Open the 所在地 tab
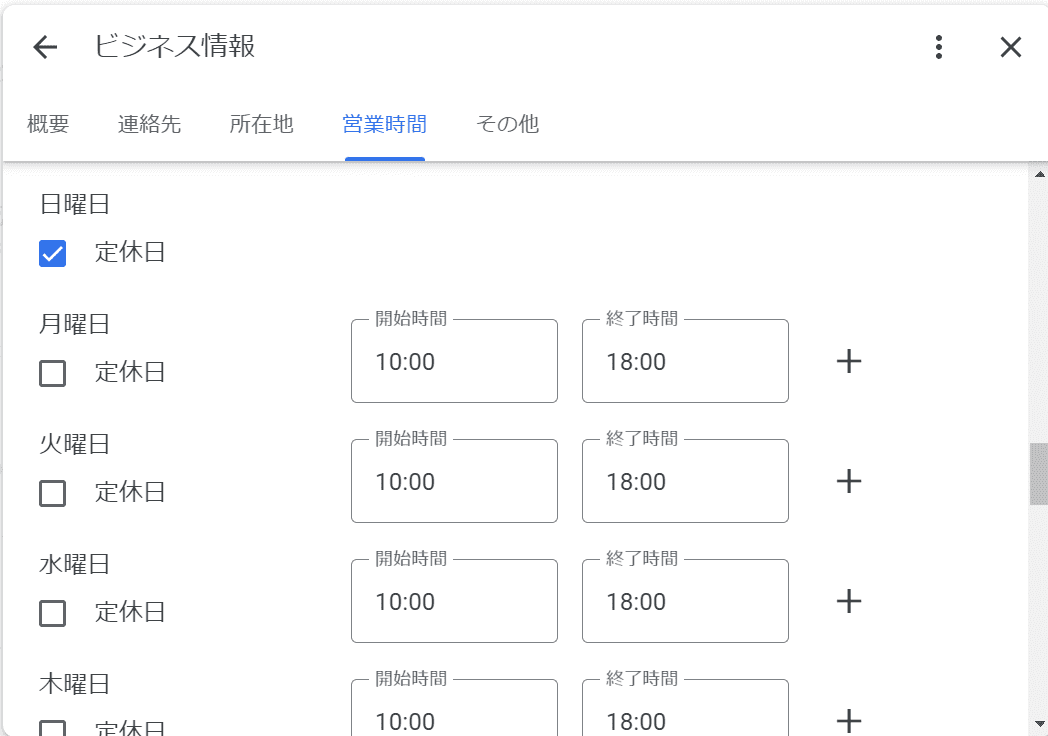 point(261,124)
